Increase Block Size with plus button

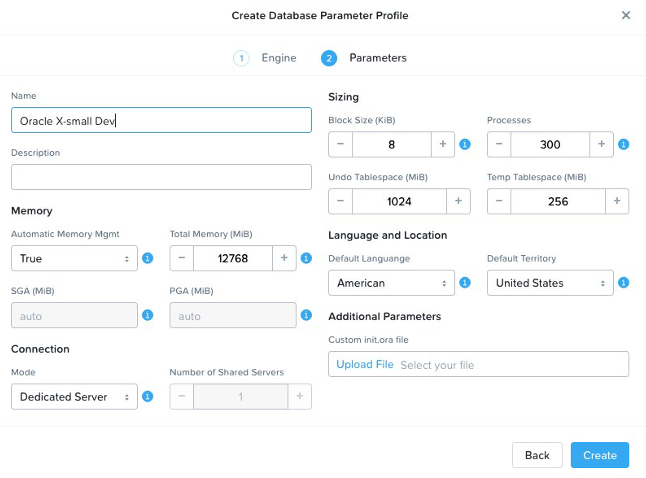[x=443, y=144]
